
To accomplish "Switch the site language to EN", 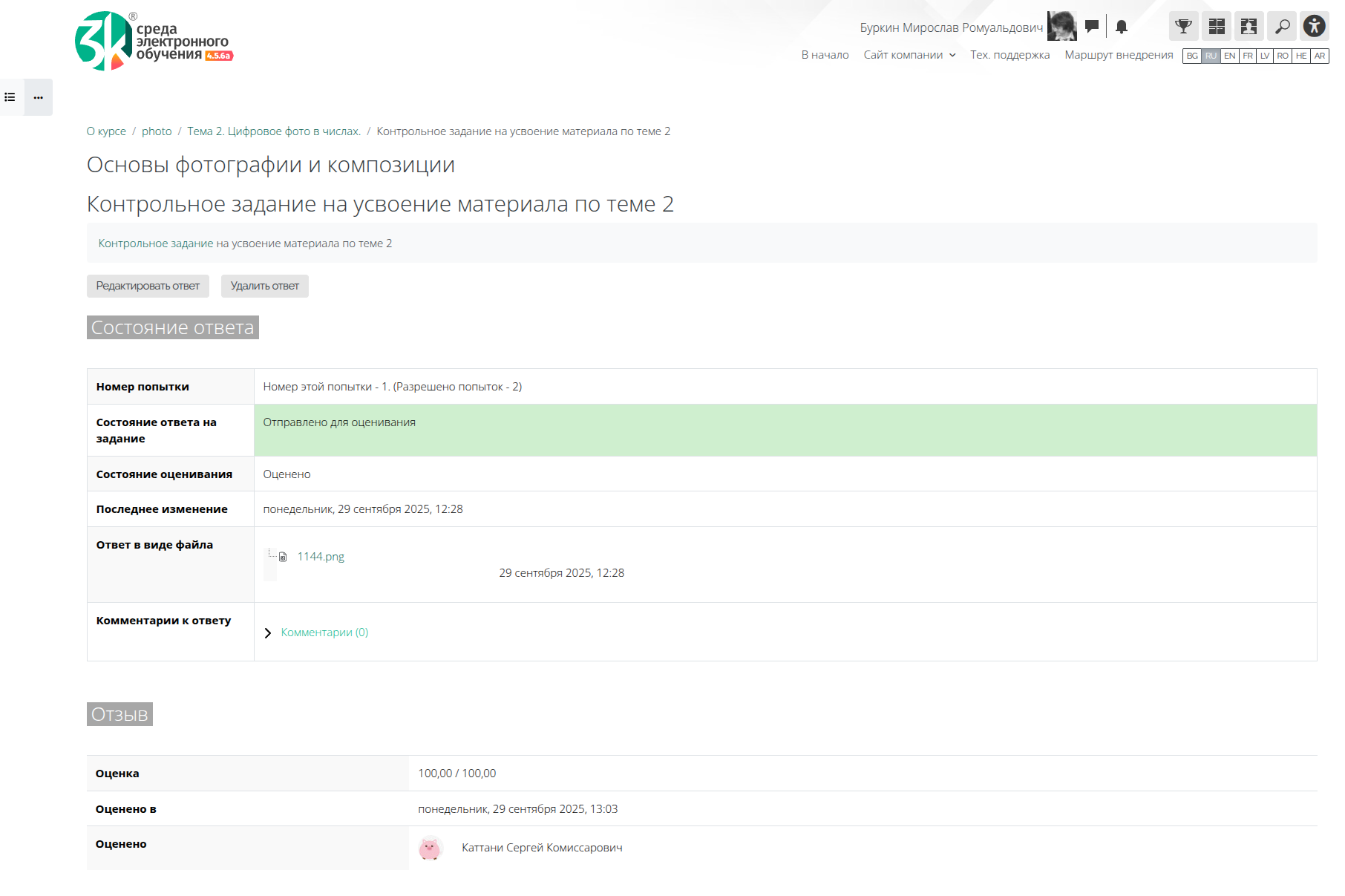I will tap(1229, 56).
